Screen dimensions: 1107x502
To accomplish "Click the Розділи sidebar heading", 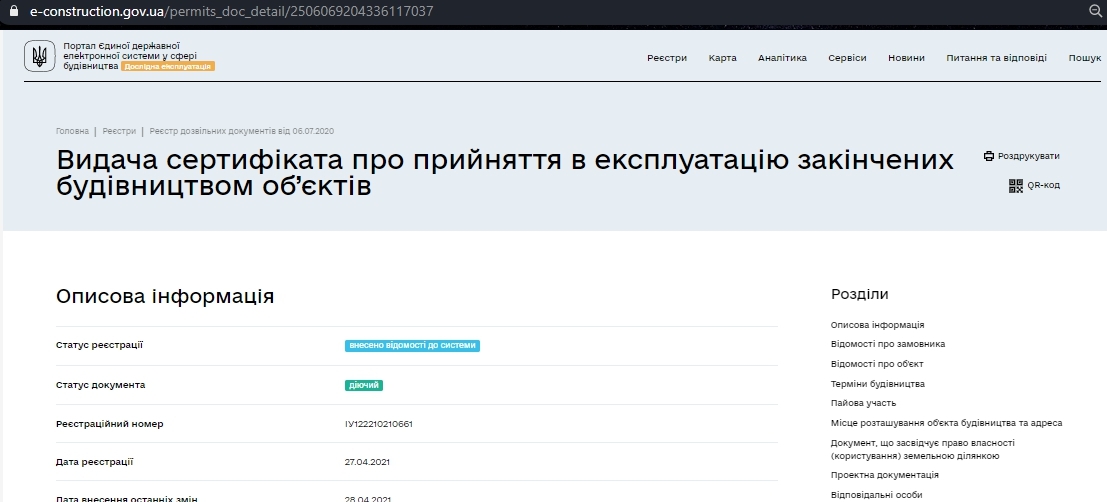I will pos(860,294).
